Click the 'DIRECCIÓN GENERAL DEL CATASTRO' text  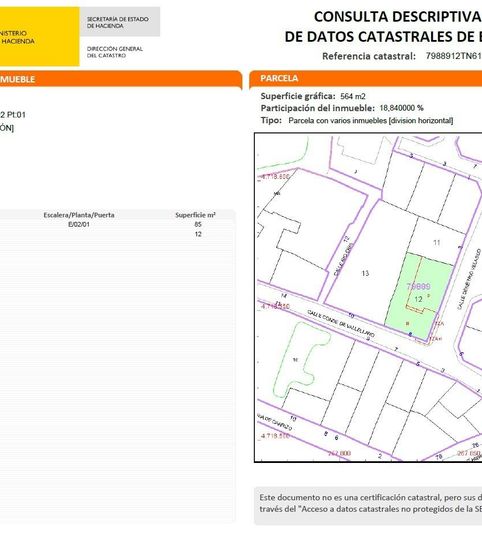point(114,52)
